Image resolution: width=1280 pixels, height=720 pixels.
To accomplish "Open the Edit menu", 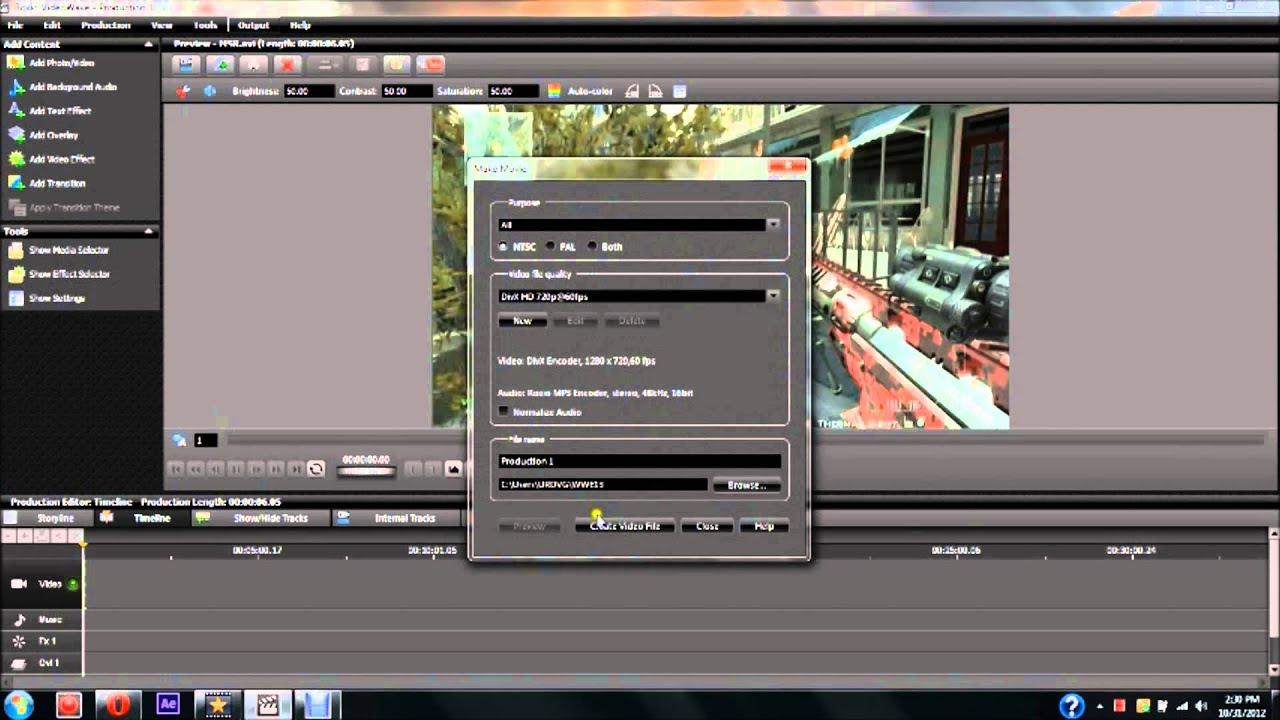I will point(52,25).
